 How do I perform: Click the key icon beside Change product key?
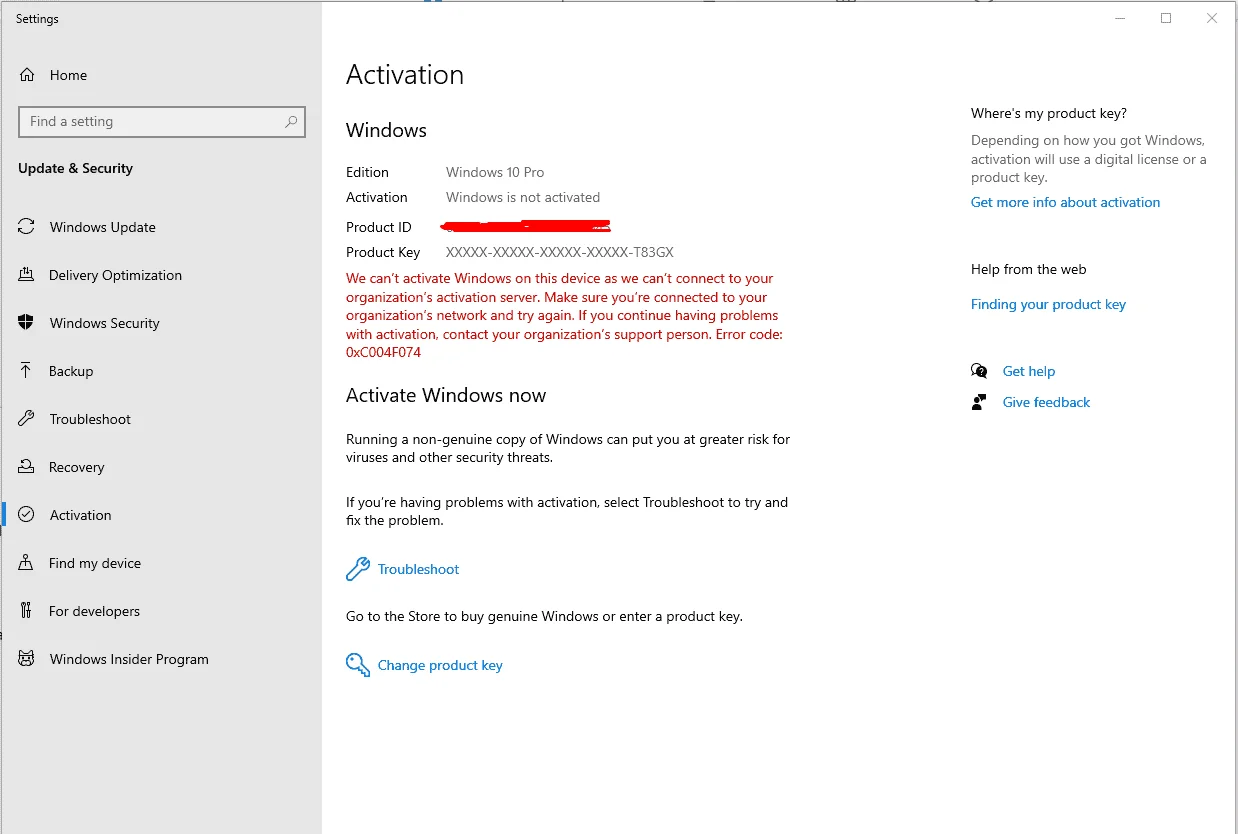coord(358,665)
